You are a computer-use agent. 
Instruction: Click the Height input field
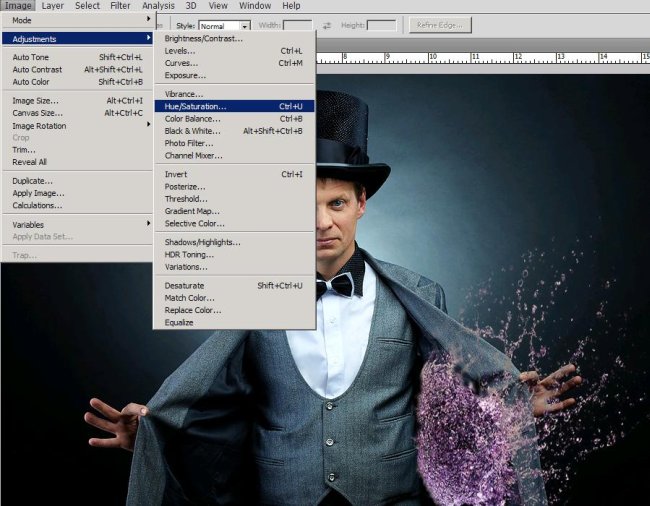[382, 25]
